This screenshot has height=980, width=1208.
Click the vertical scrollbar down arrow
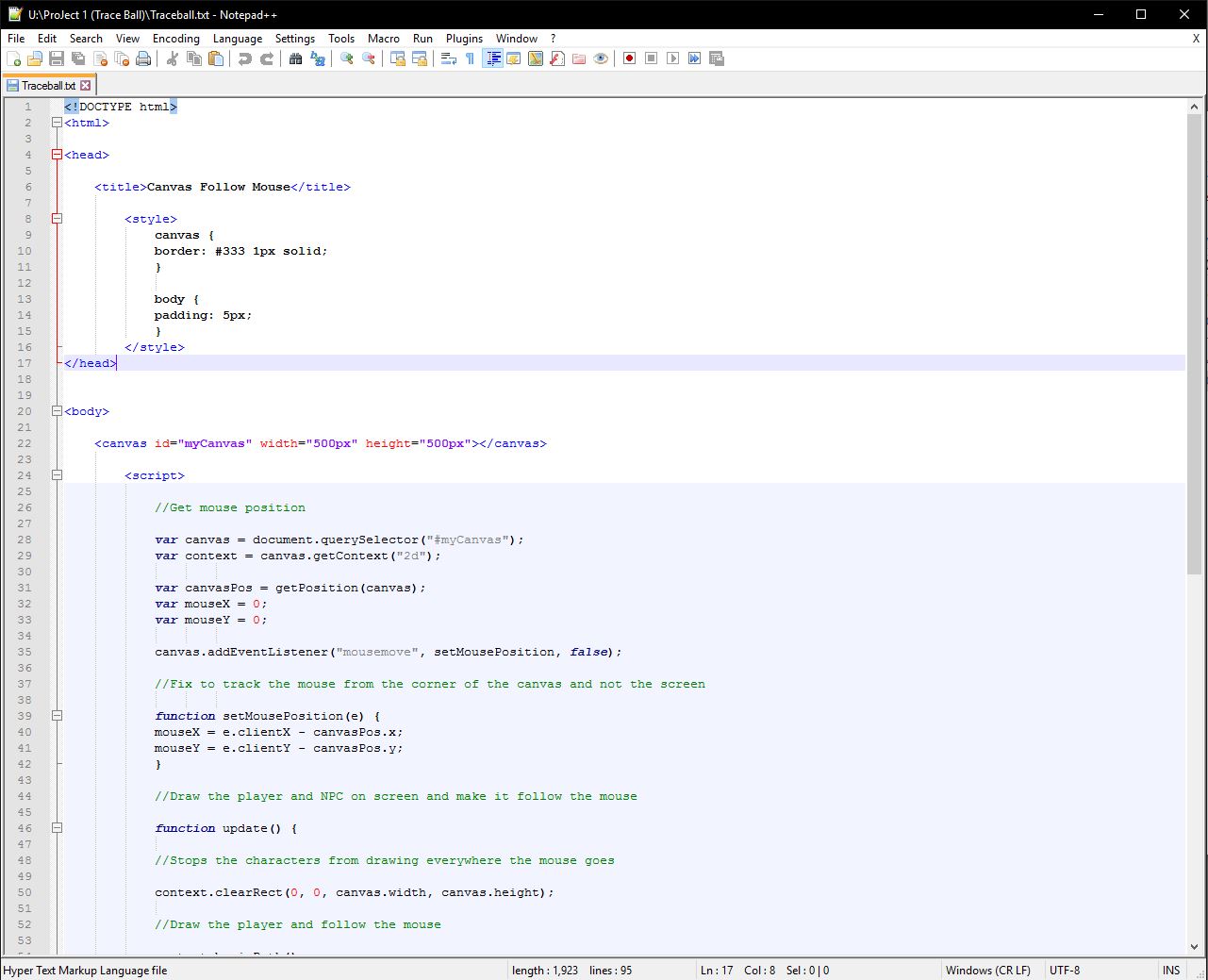click(x=1195, y=948)
